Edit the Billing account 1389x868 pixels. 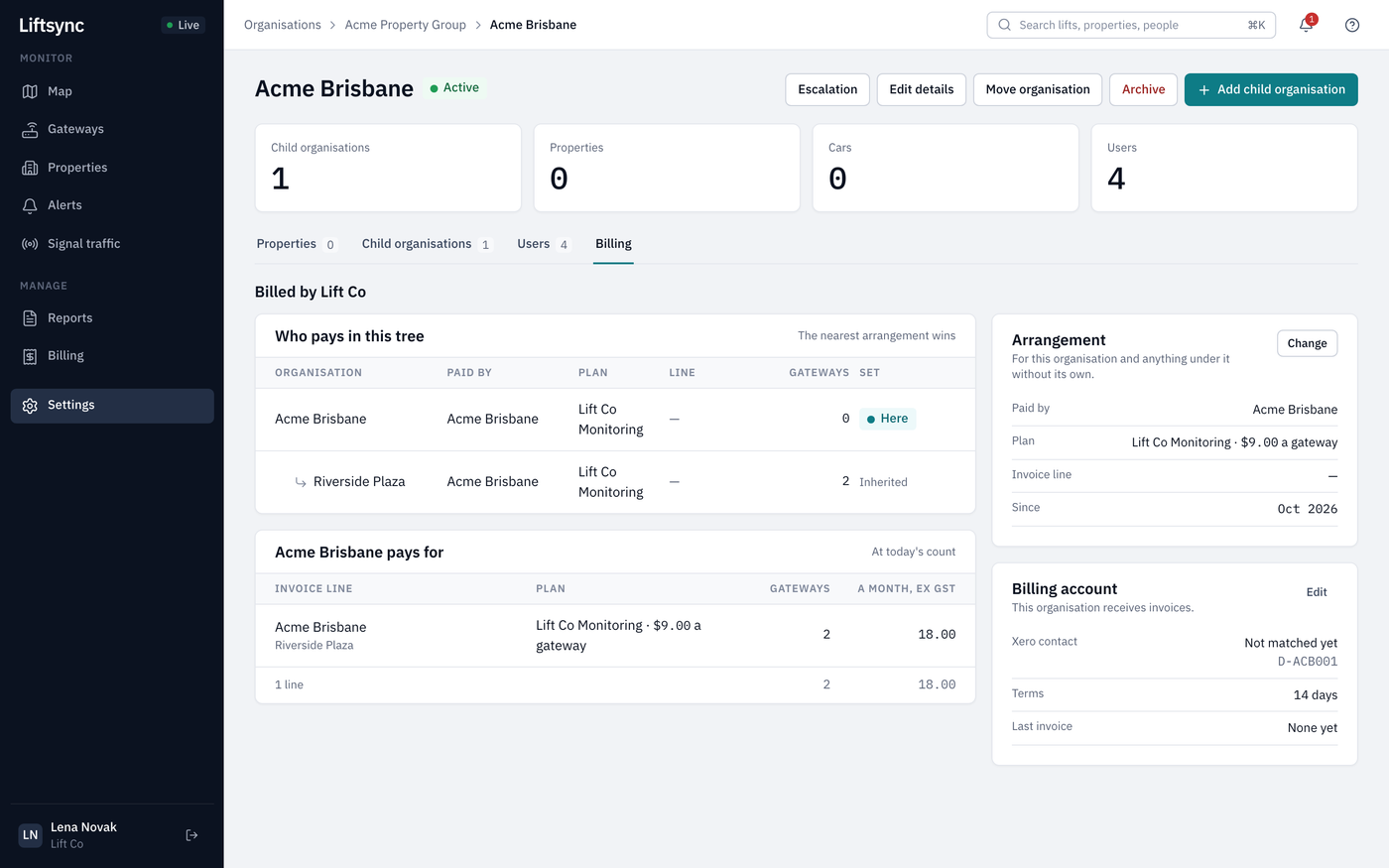[x=1317, y=592]
